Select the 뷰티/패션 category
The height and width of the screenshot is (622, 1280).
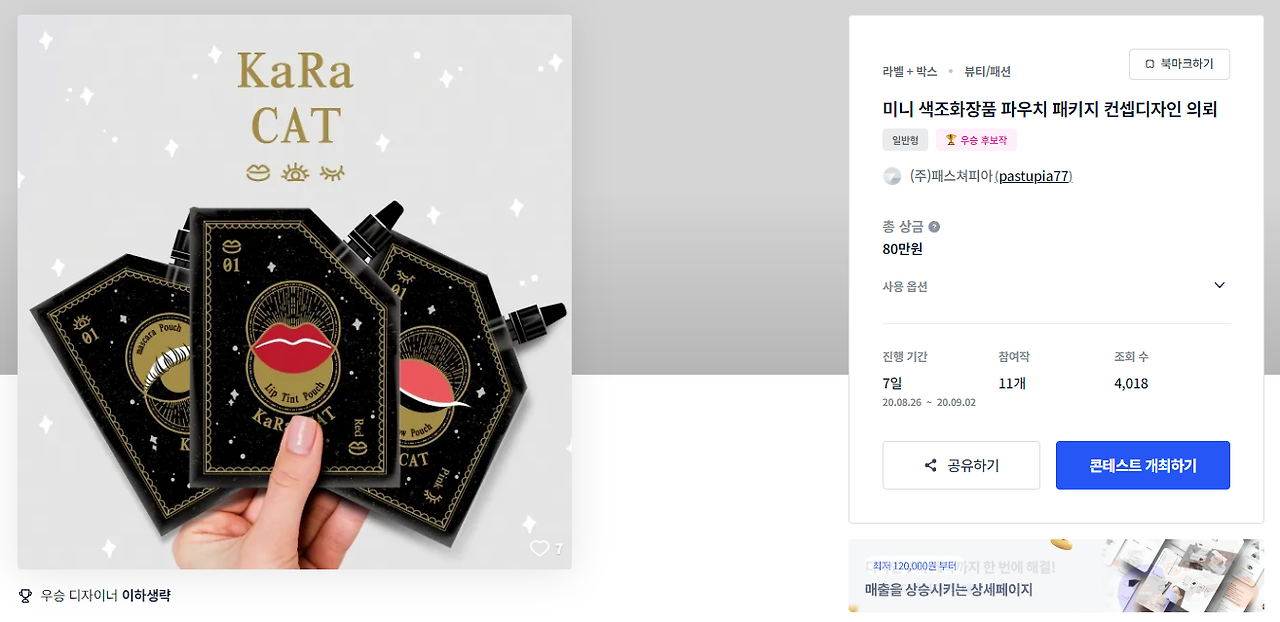click(x=987, y=71)
